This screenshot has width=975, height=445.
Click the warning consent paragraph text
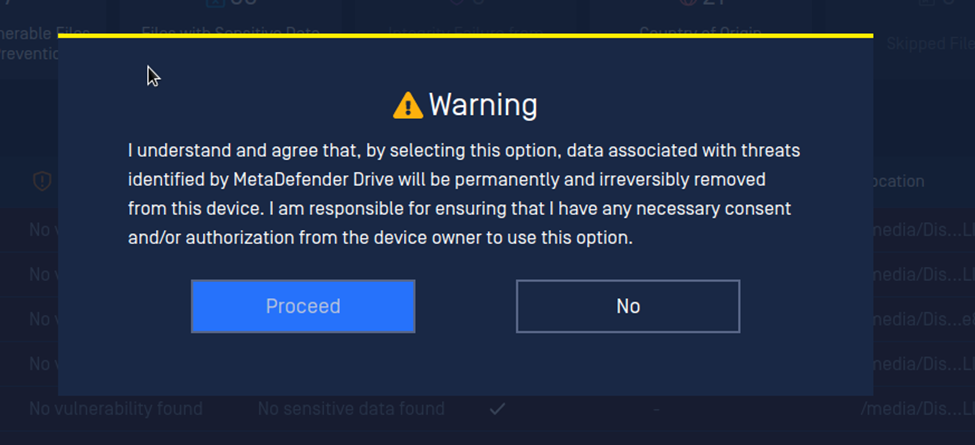coord(464,195)
